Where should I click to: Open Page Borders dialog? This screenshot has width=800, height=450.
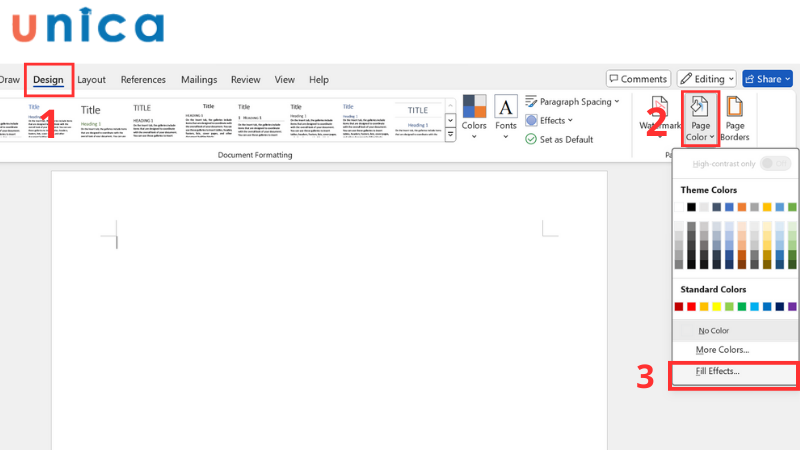click(735, 118)
